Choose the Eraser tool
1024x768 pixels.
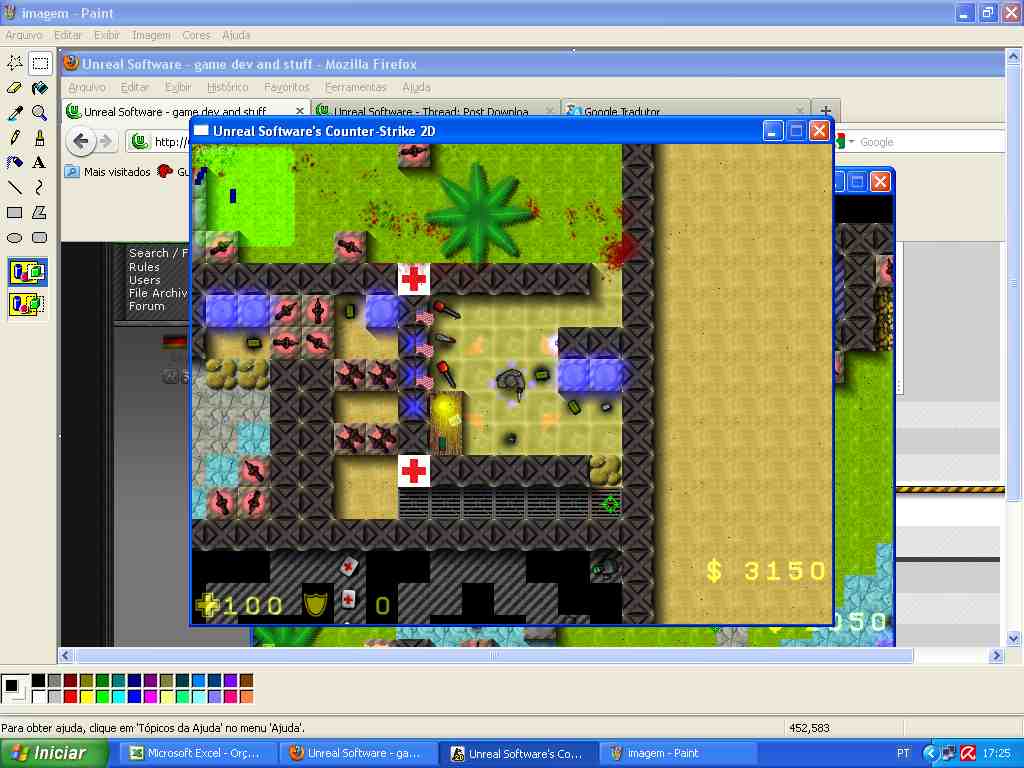click(x=15, y=88)
